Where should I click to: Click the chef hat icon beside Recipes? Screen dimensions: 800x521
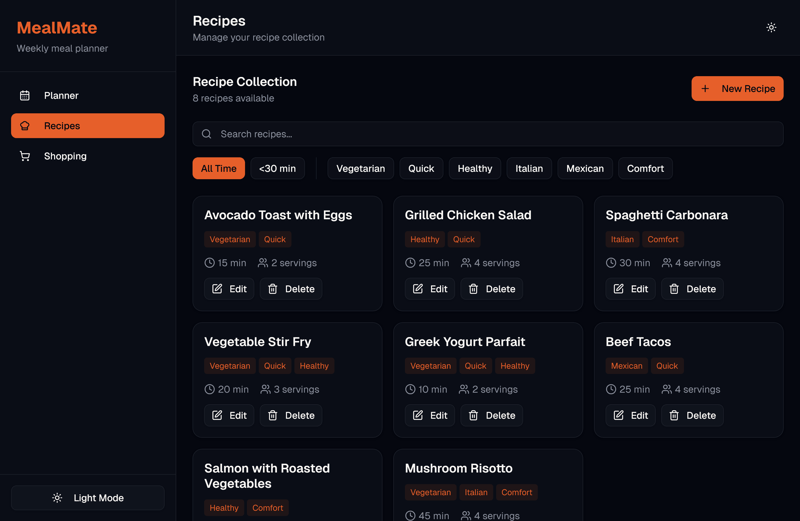click(25, 126)
